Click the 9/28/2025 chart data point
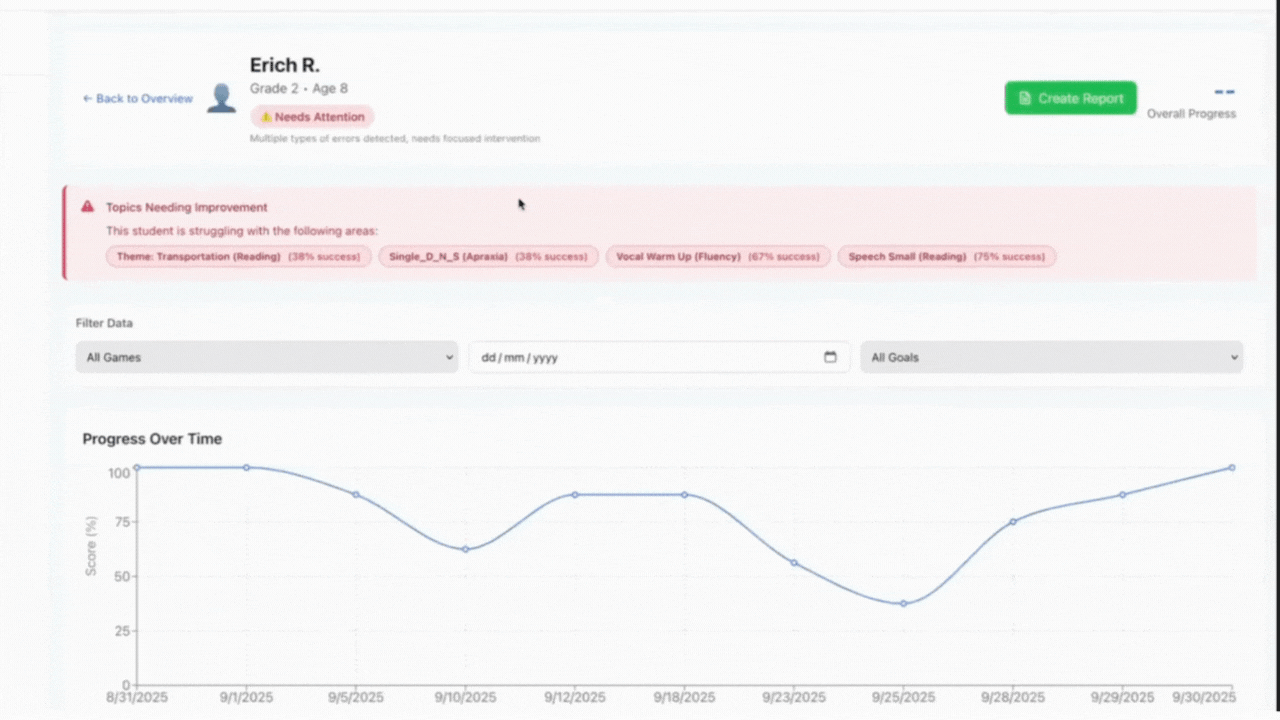Viewport: 1280px width, 720px height. 1012,521
